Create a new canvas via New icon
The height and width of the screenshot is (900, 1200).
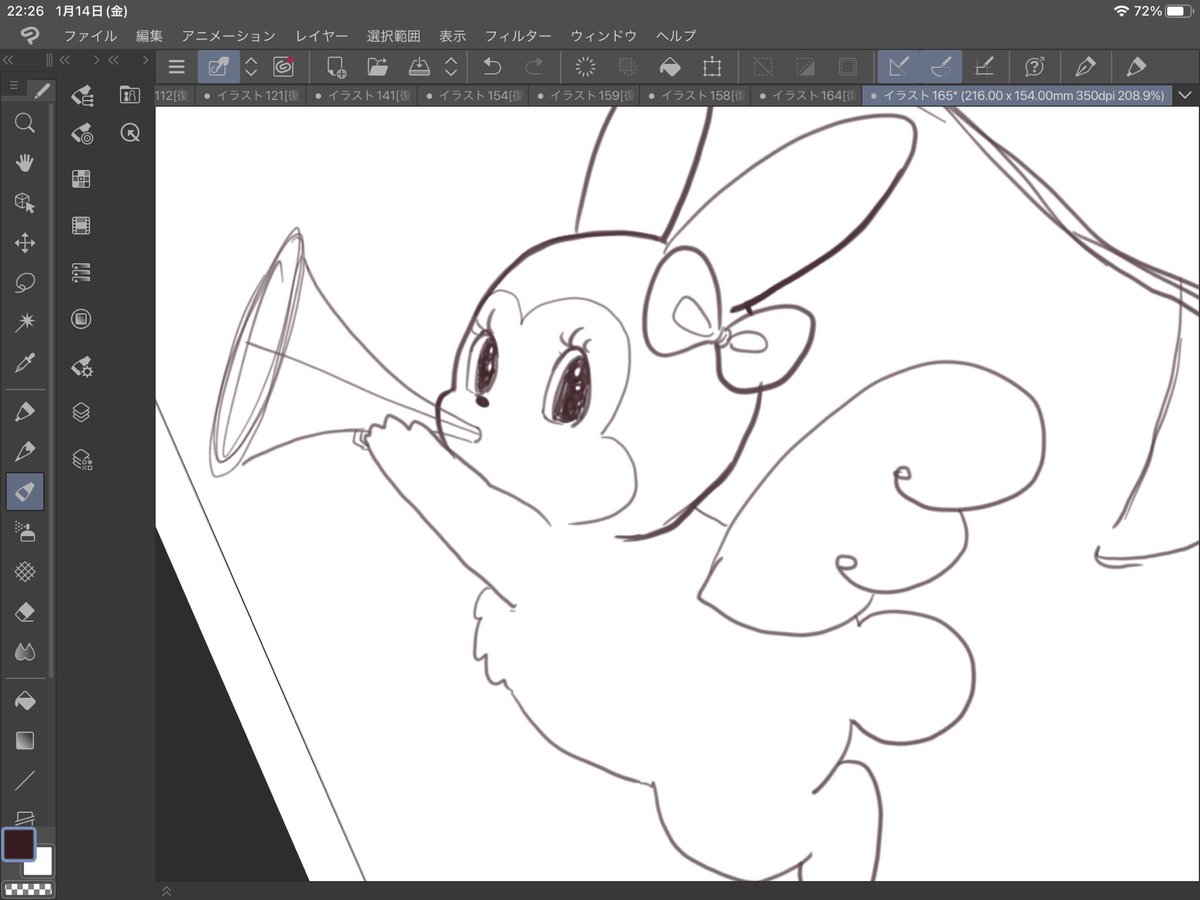point(337,67)
